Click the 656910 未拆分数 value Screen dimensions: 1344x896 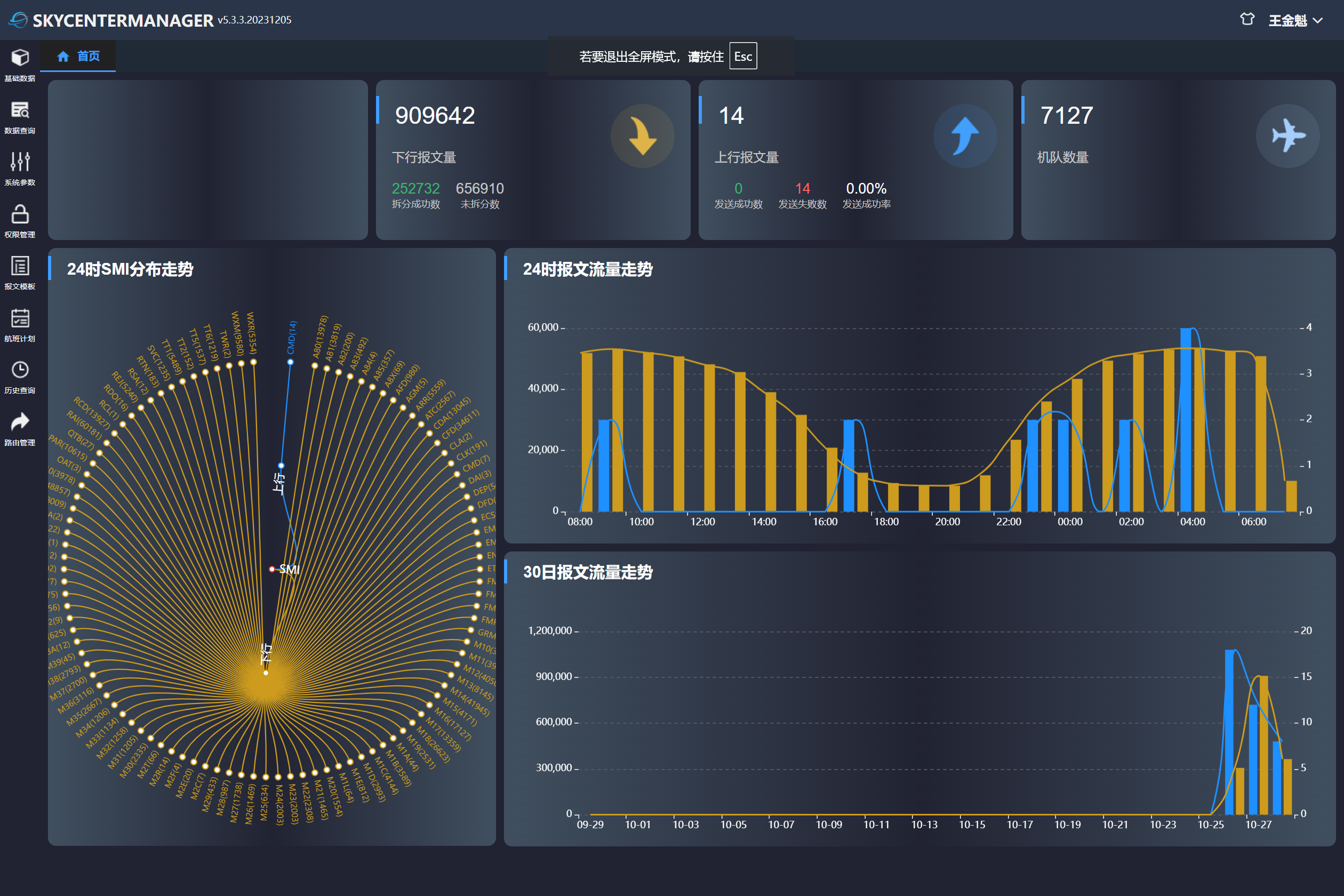(480, 189)
